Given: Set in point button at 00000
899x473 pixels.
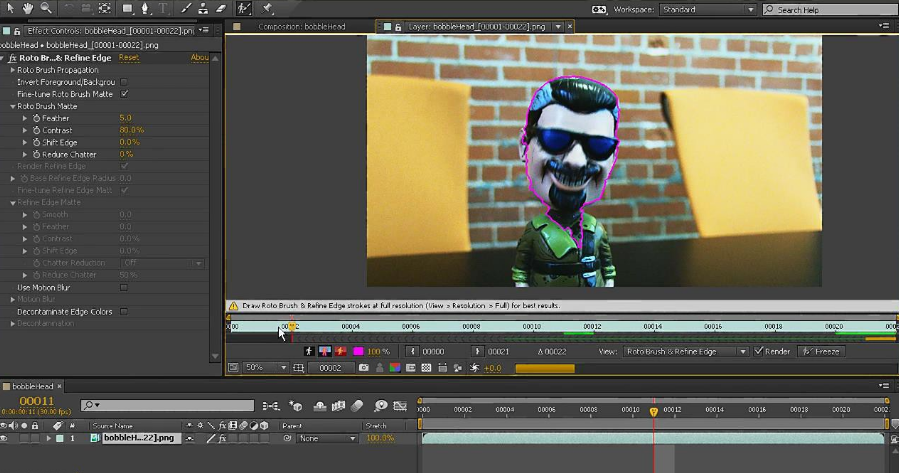Looking at the screenshot, I should pos(412,351).
